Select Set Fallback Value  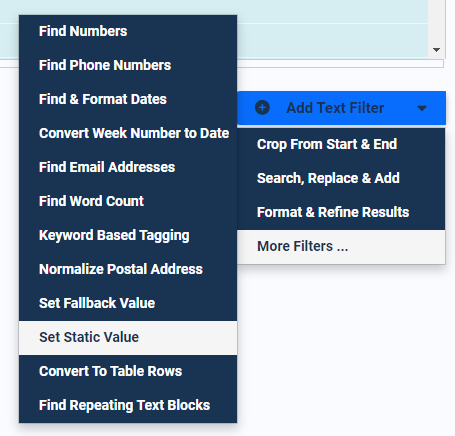tap(128, 303)
